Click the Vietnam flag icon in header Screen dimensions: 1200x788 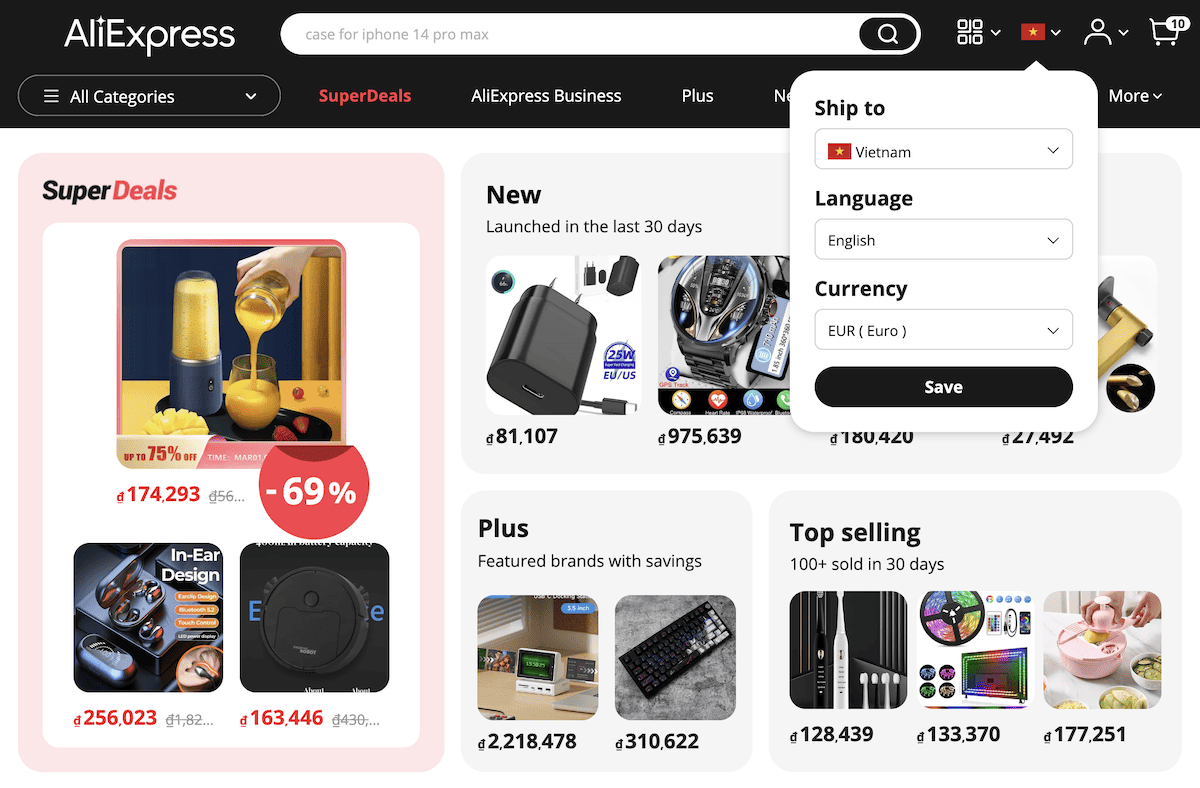pos(1032,33)
